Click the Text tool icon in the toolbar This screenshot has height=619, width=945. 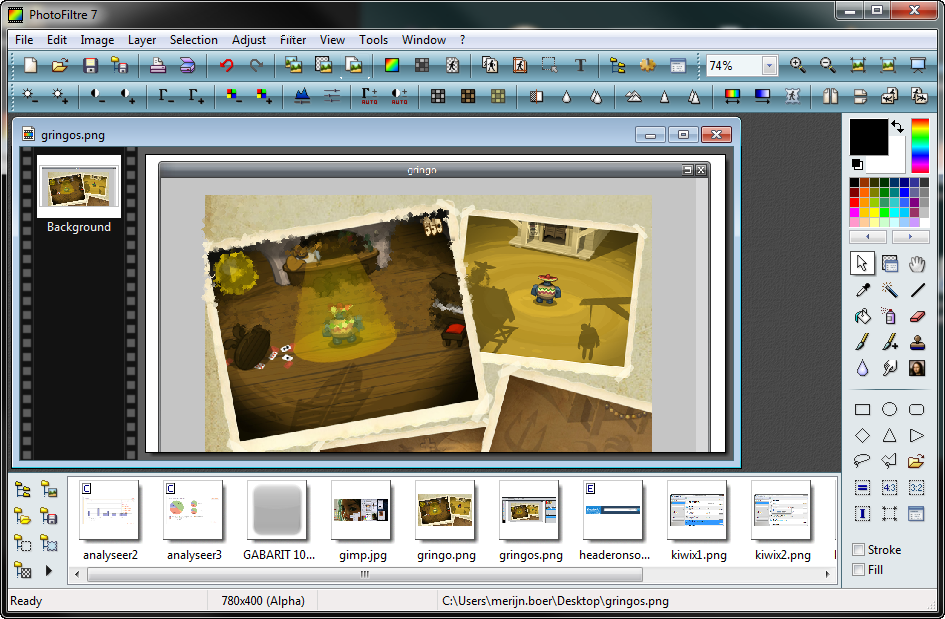[580, 66]
